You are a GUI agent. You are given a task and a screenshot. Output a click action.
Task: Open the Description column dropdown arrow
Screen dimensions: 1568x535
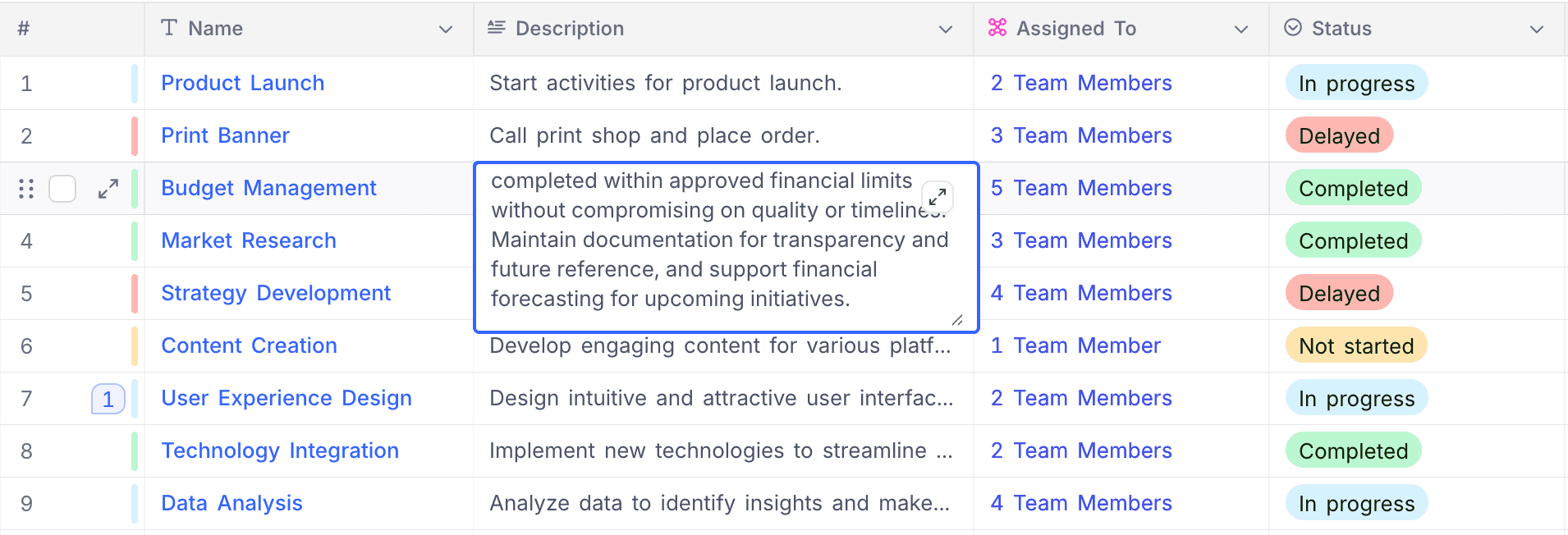tap(946, 30)
